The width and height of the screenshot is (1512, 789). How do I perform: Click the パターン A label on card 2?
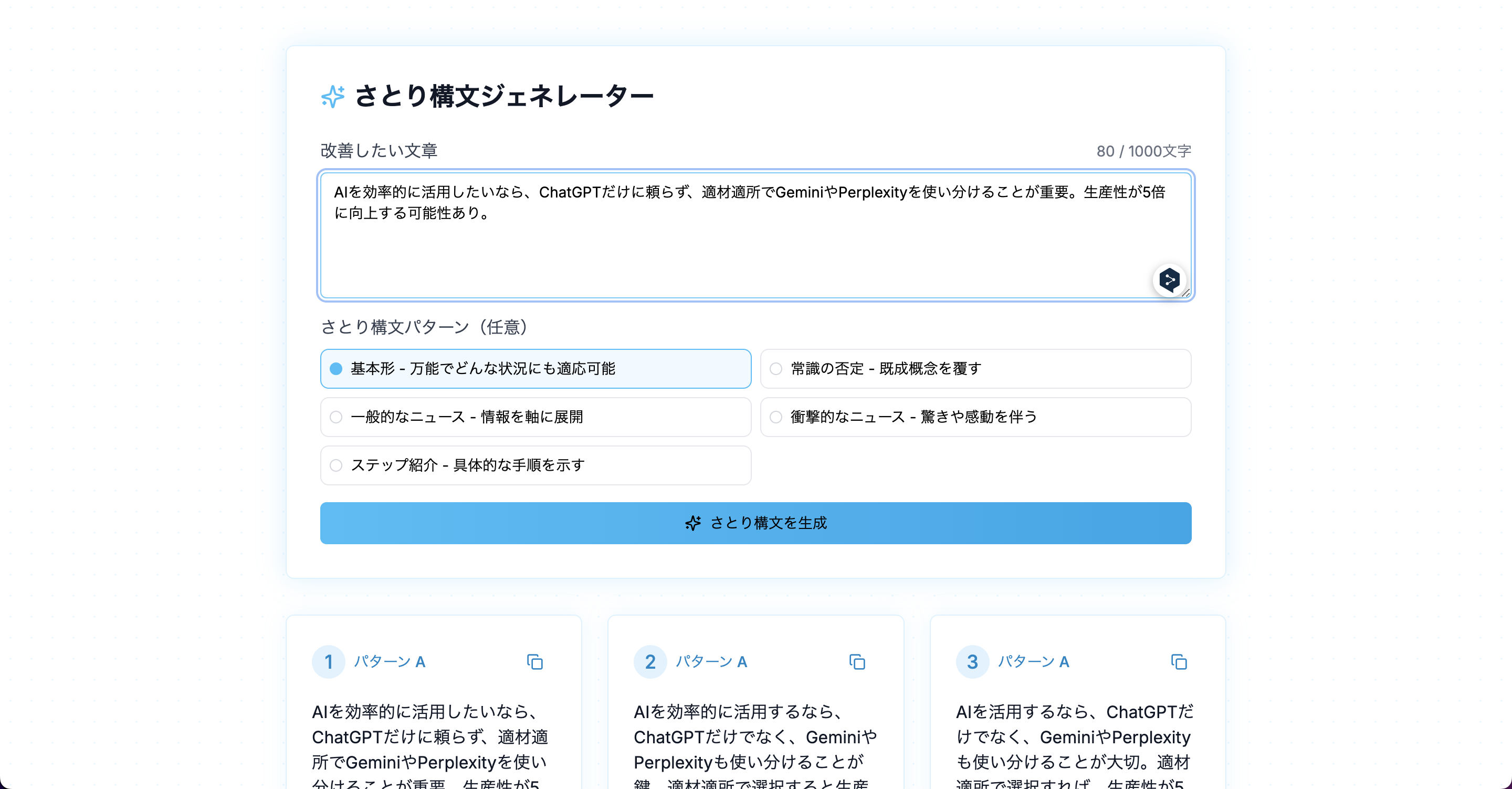pyautogui.click(x=711, y=662)
